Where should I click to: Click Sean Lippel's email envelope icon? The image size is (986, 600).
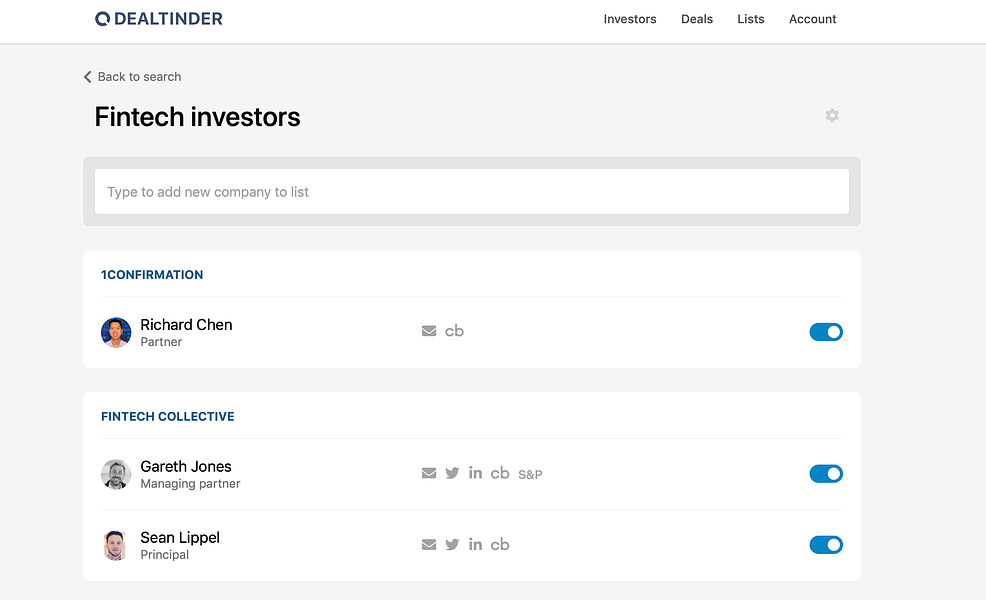click(x=429, y=544)
